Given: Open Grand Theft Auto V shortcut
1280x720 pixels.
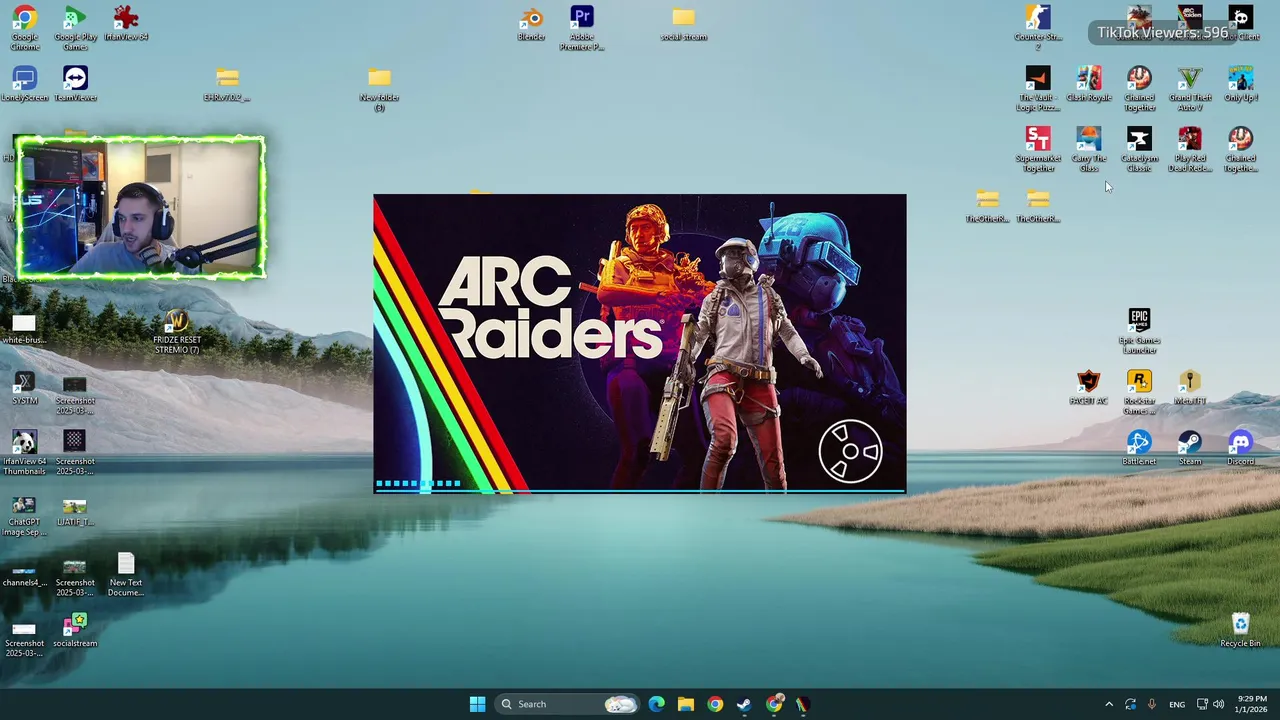Looking at the screenshot, I should [1190, 89].
